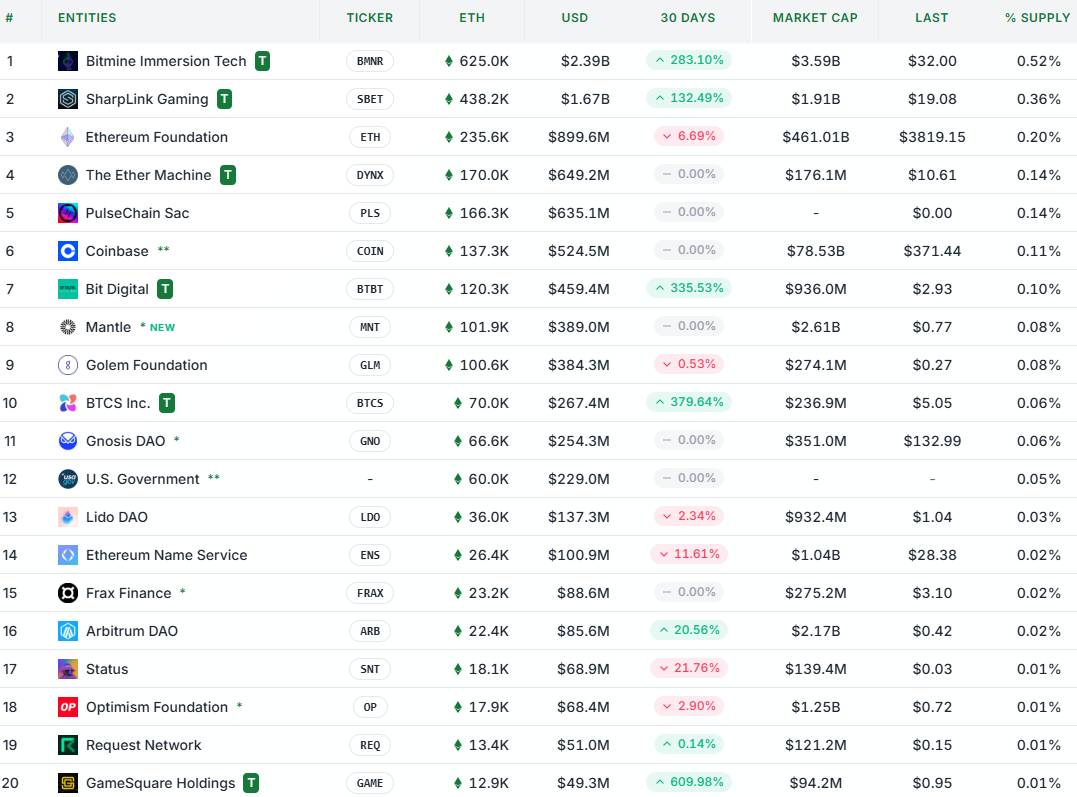Click the Coinbase logo icon
Screen dimensions: 1077x797
67,251
